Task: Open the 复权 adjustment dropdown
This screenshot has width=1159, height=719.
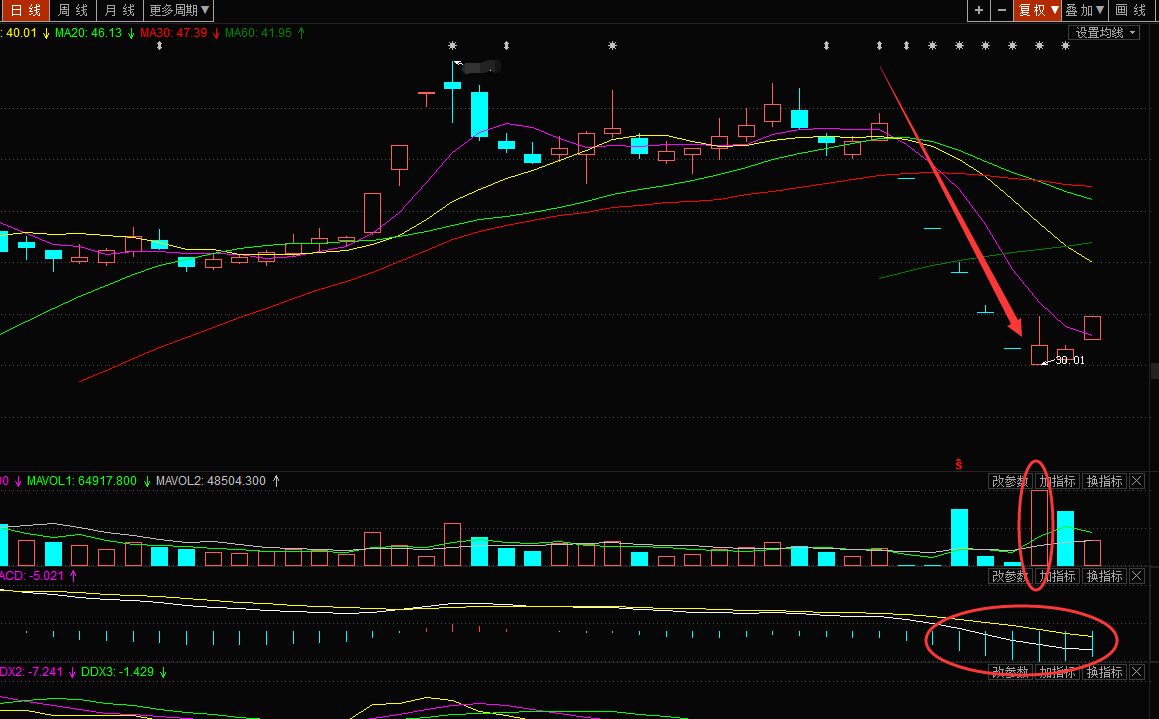Action: click(1038, 10)
